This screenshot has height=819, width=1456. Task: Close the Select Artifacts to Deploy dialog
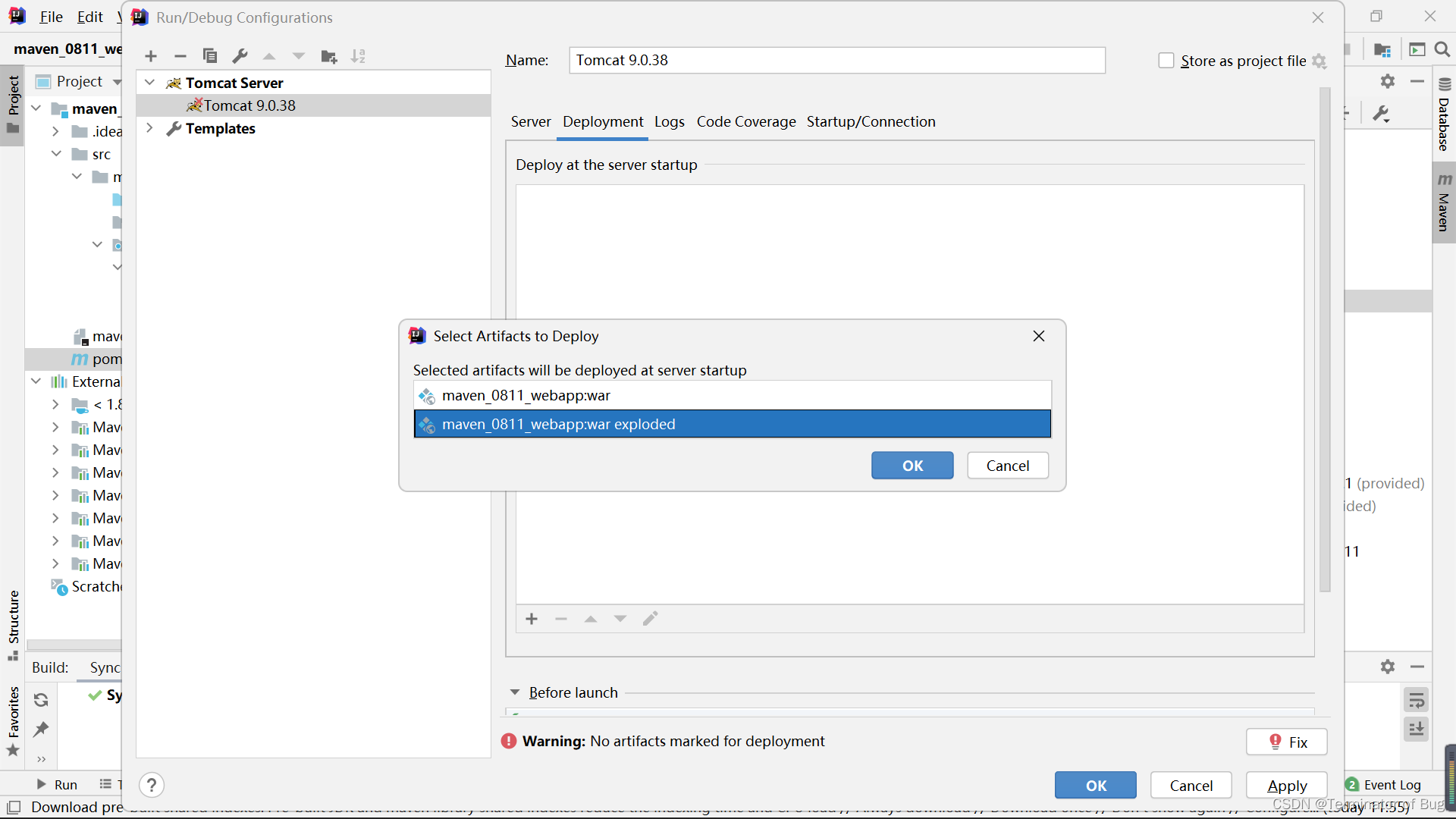coord(1039,336)
